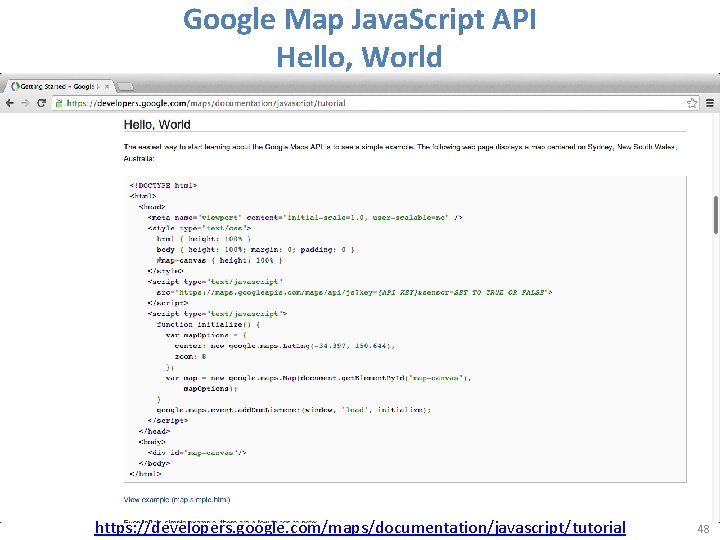
Task: Click the meta viewport code line
Action: [x=305, y=218]
